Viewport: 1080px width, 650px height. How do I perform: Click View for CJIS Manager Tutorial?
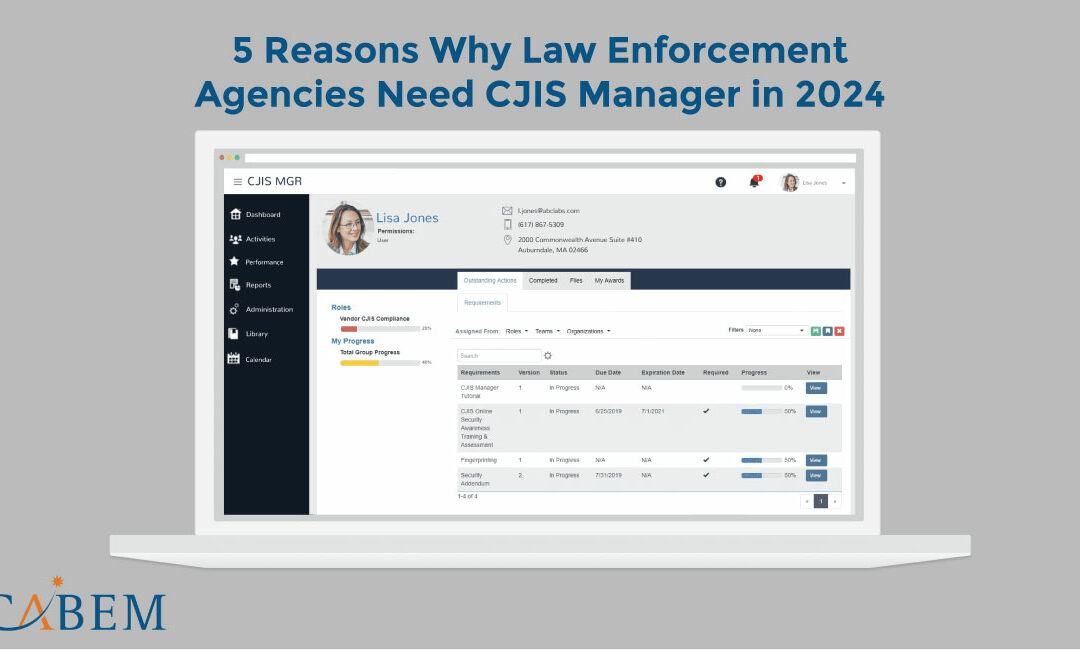tap(816, 388)
